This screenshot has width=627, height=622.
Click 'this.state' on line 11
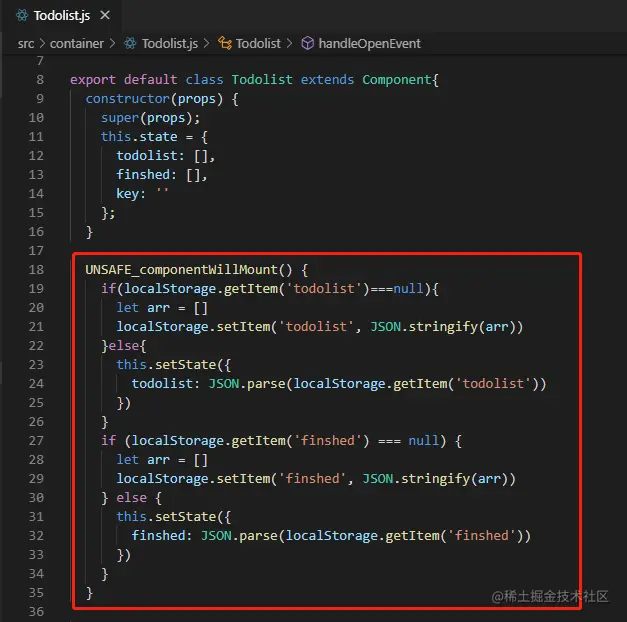click(139, 137)
